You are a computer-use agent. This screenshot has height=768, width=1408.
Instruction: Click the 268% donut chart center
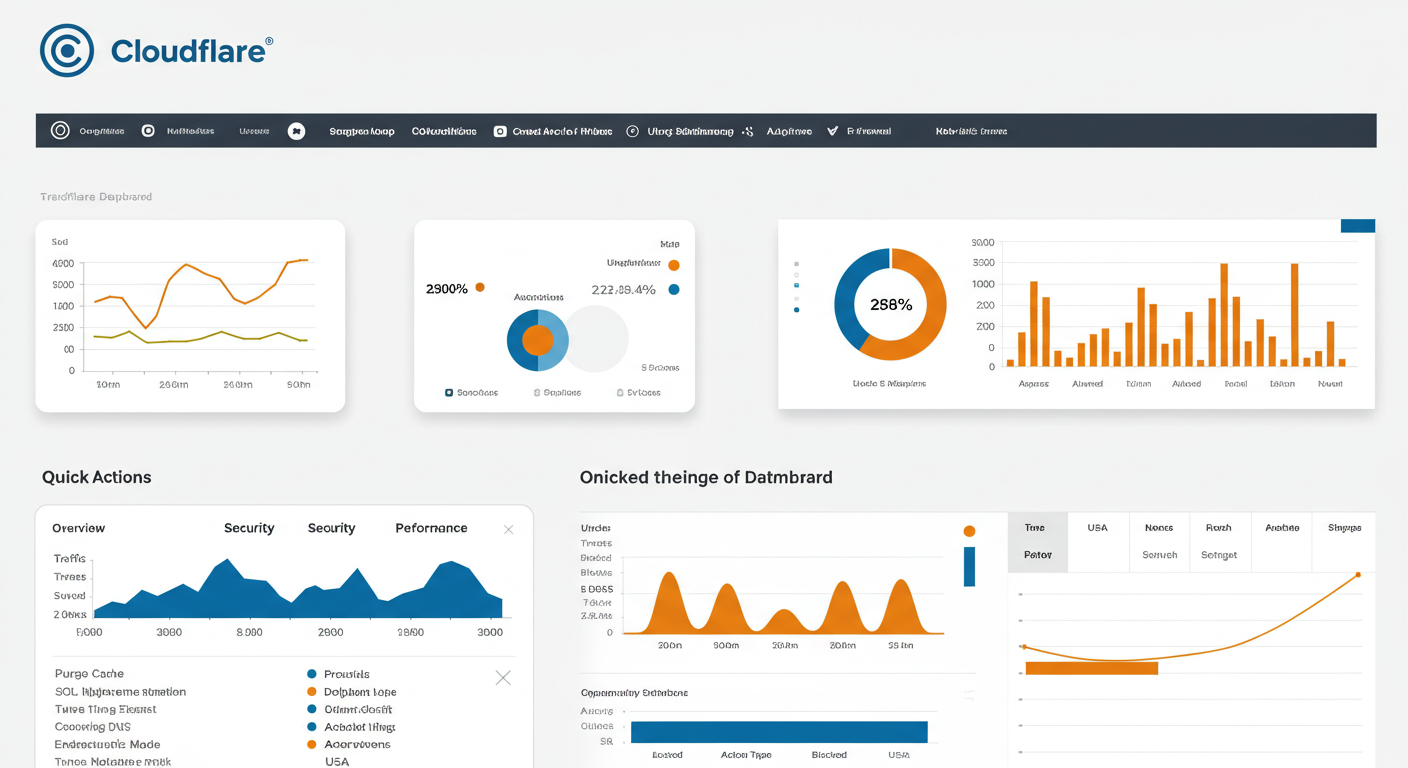click(890, 305)
